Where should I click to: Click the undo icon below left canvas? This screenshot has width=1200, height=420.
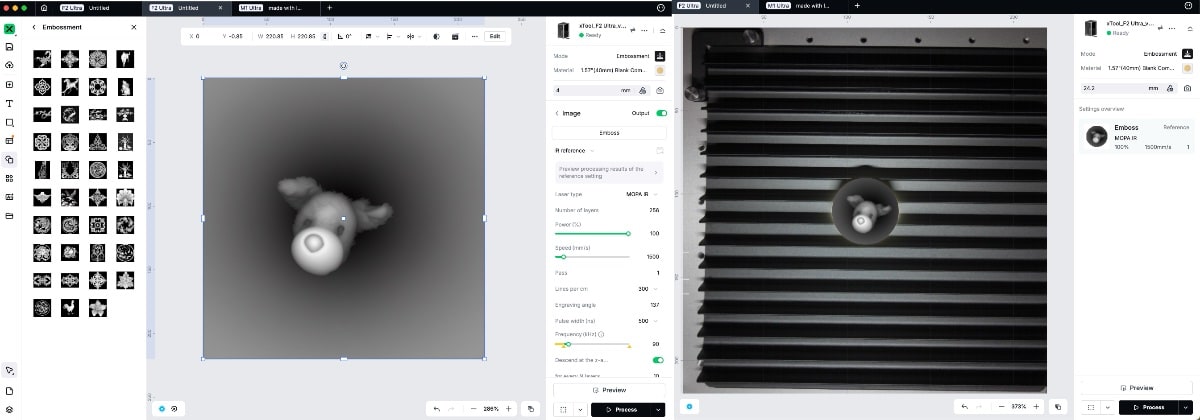(x=437, y=408)
